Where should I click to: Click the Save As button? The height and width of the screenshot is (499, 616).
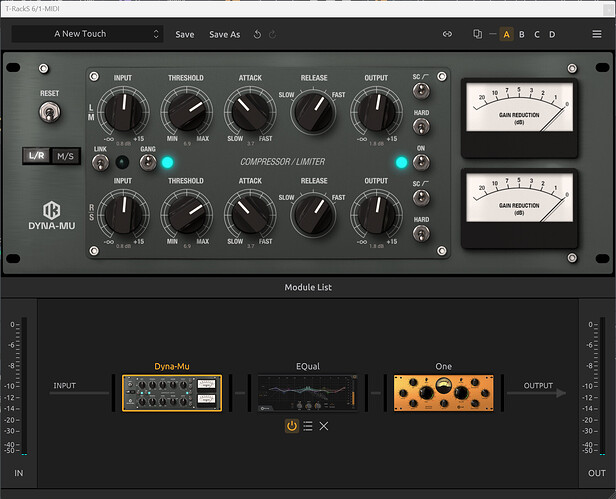click(x=224, y=35)
